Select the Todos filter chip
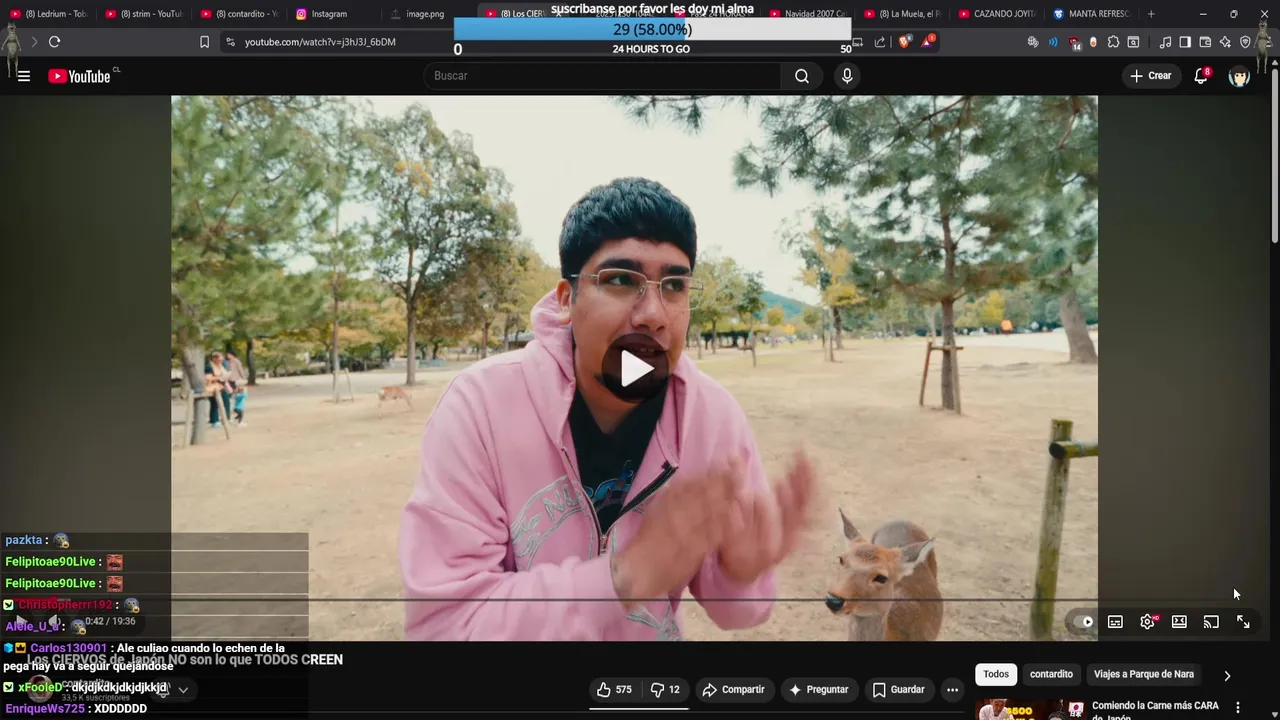Screen dimensions: 1280x720 point(996,674)
